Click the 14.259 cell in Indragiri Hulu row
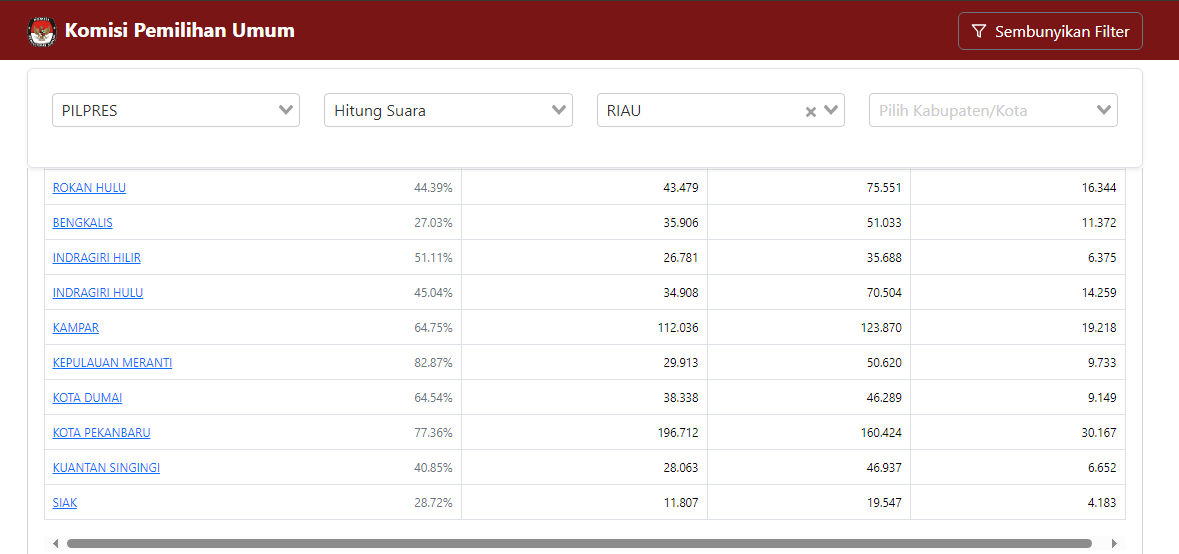The width and height of the screenshot is (1179, 554). [1018, 292]
